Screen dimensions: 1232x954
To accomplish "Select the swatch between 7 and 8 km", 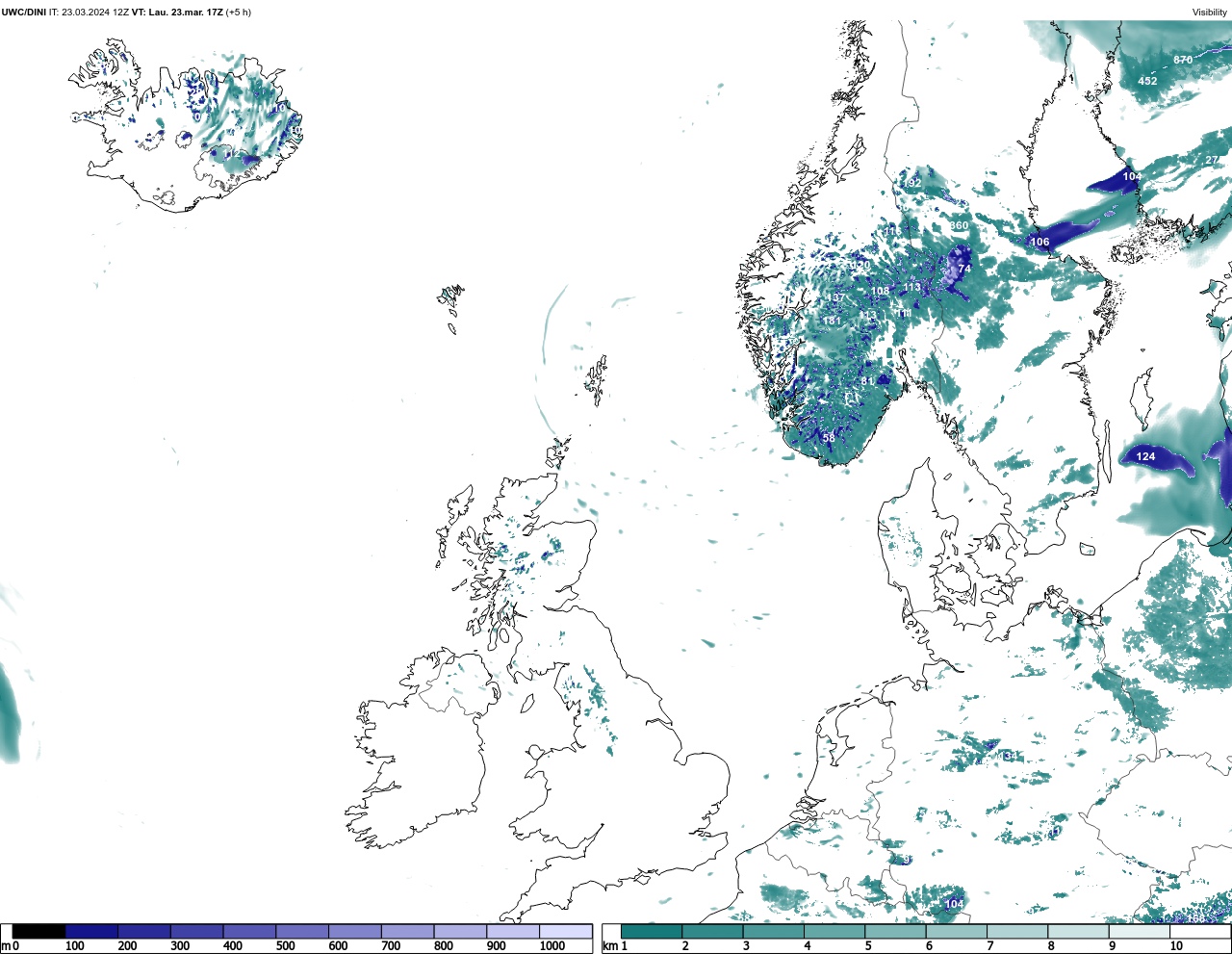I will coord(1018,931).
